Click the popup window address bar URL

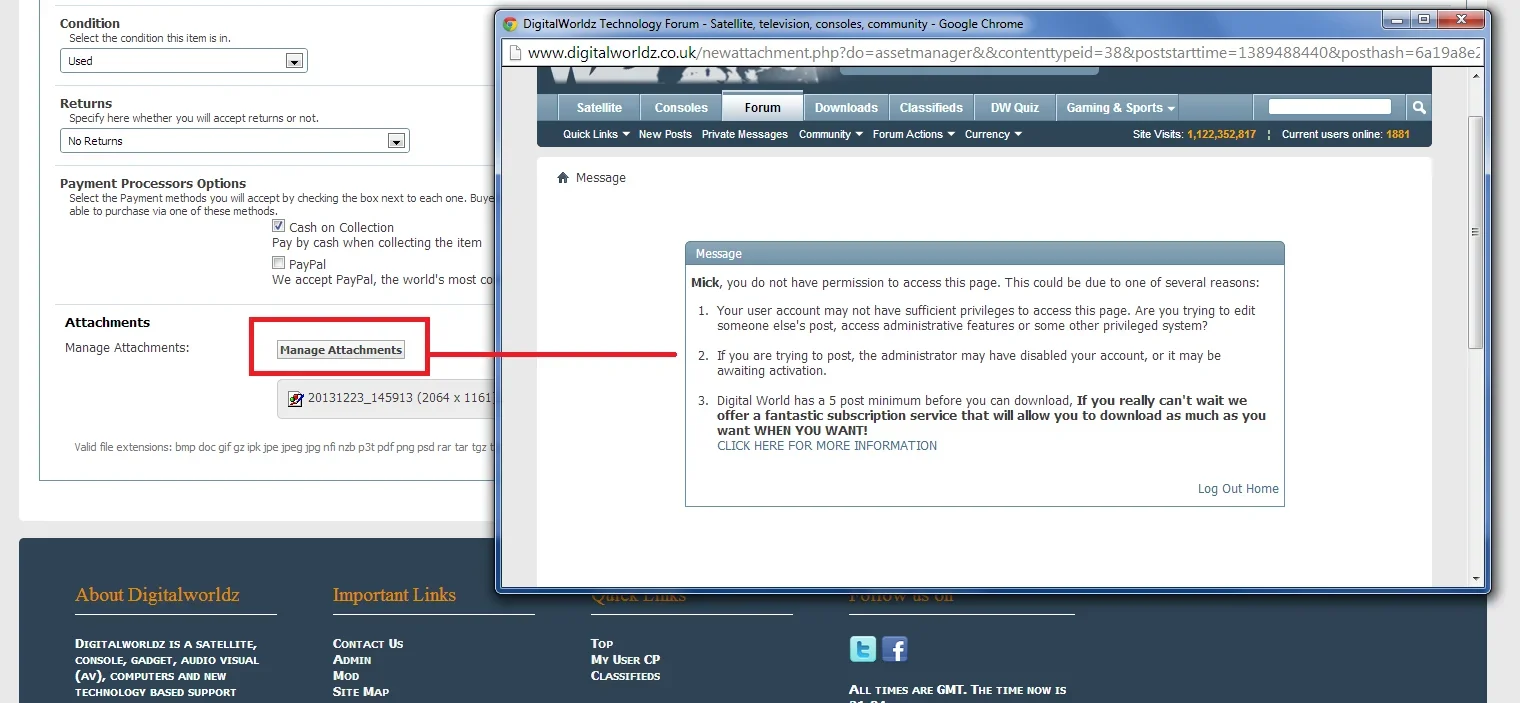pos(1004,53)
